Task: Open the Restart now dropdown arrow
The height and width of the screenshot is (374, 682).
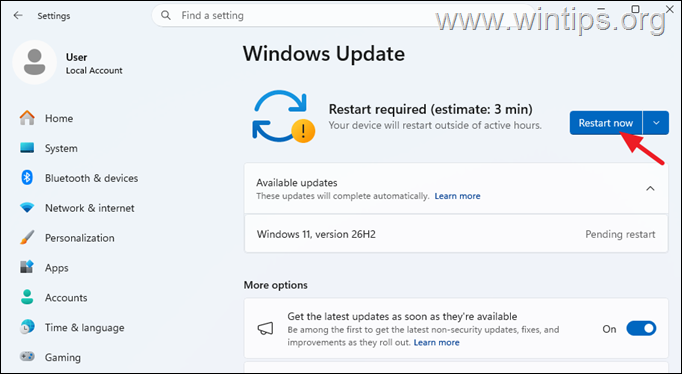Action: click(656, 123)
